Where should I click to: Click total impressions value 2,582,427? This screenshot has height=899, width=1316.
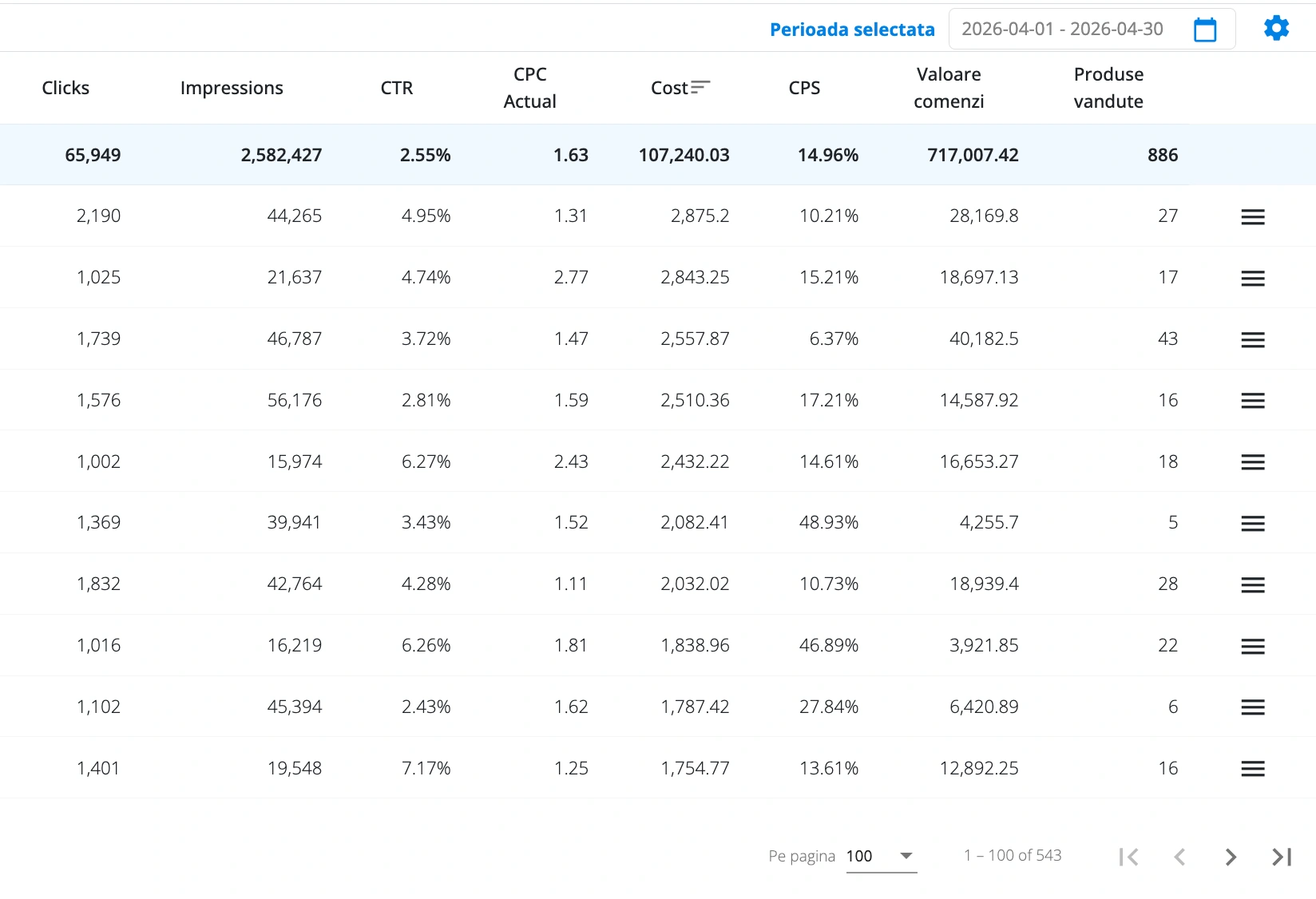click(x=281, y=155)
